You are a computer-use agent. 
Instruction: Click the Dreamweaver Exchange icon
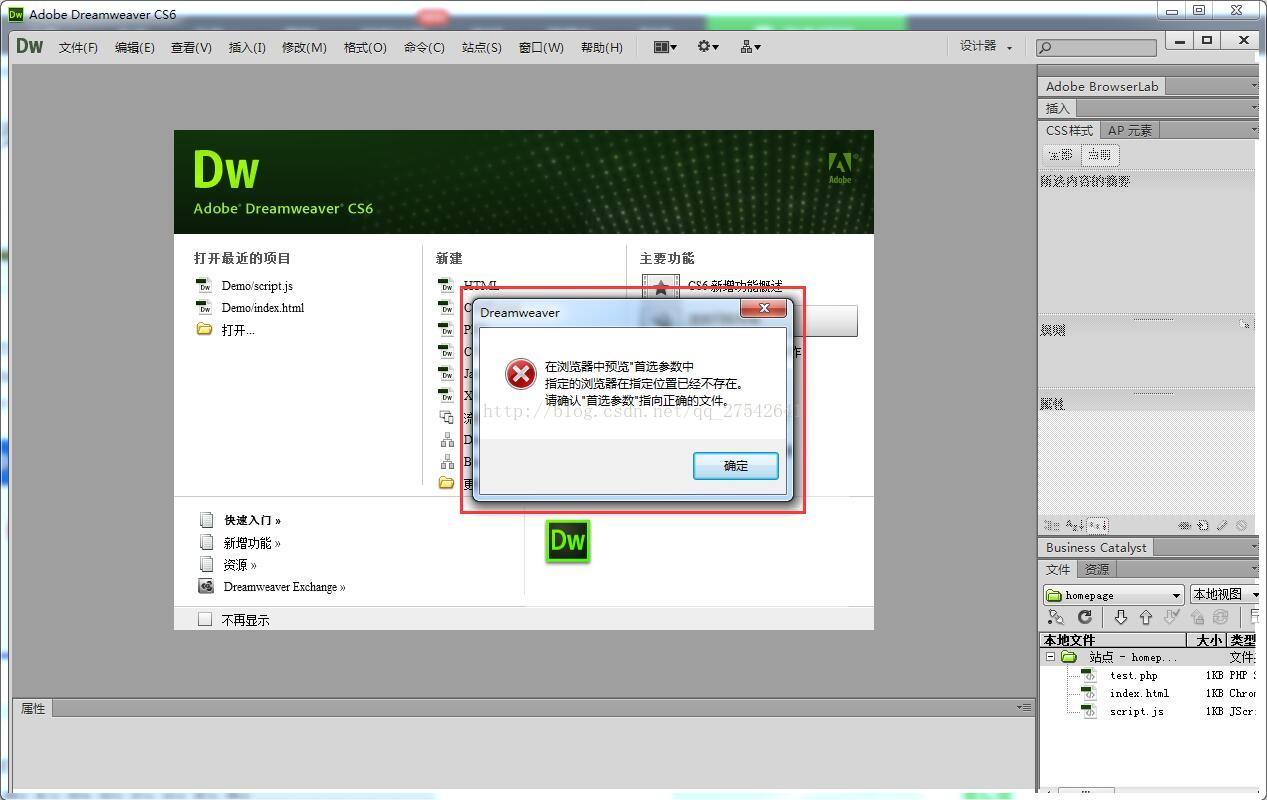click(206, 586)
